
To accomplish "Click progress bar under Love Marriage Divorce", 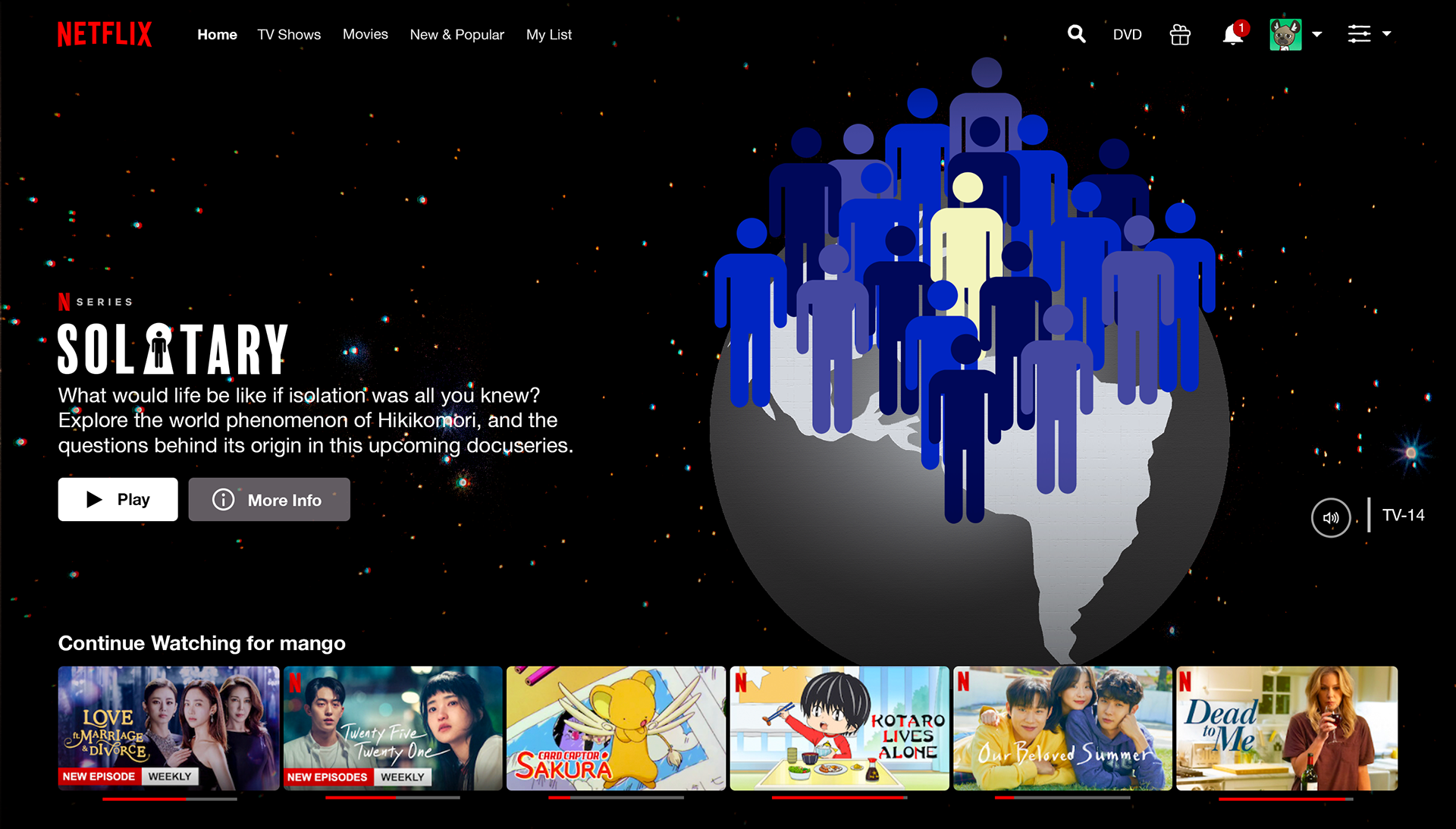I will [170, 799].
